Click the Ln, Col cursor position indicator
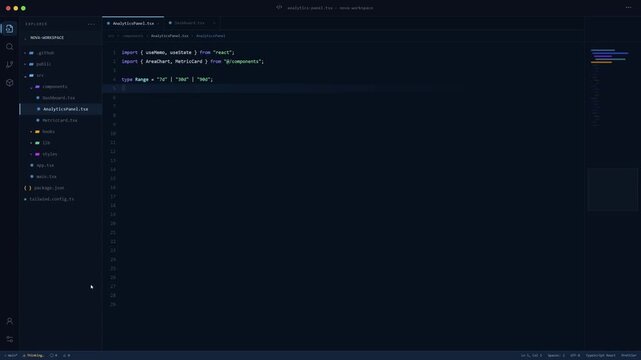Viewport: 641px width, 360px height. tap(531, 356)
